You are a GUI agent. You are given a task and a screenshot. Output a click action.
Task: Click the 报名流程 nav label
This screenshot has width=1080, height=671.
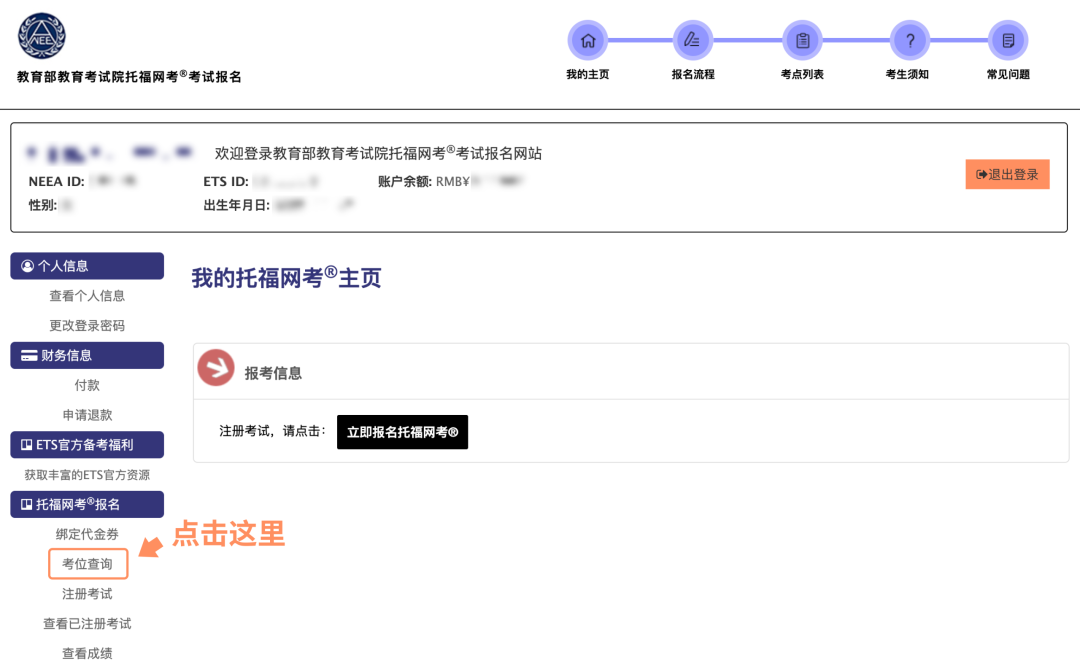coord(693,74)
